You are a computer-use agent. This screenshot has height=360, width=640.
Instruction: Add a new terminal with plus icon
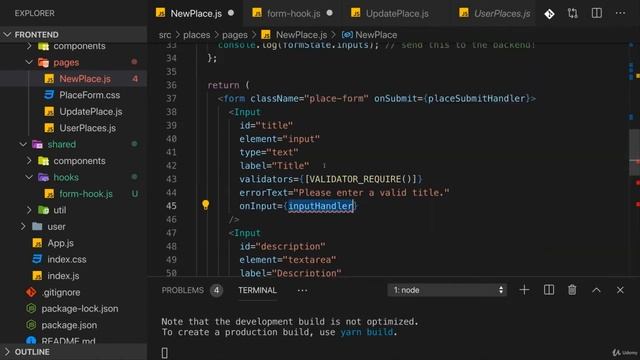524,290
